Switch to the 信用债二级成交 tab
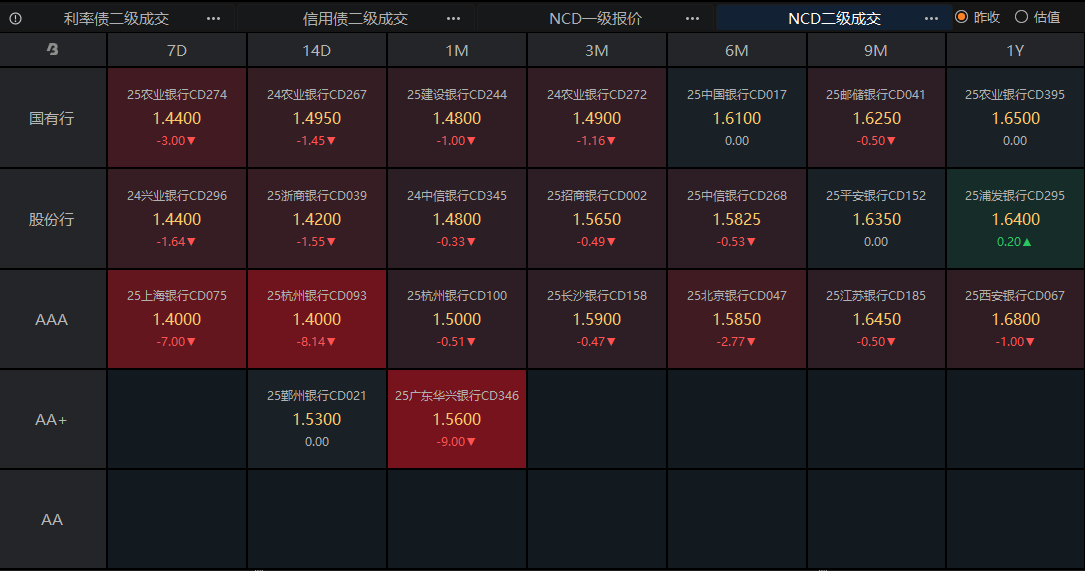The image size is (1085, 571). [356, 19]
